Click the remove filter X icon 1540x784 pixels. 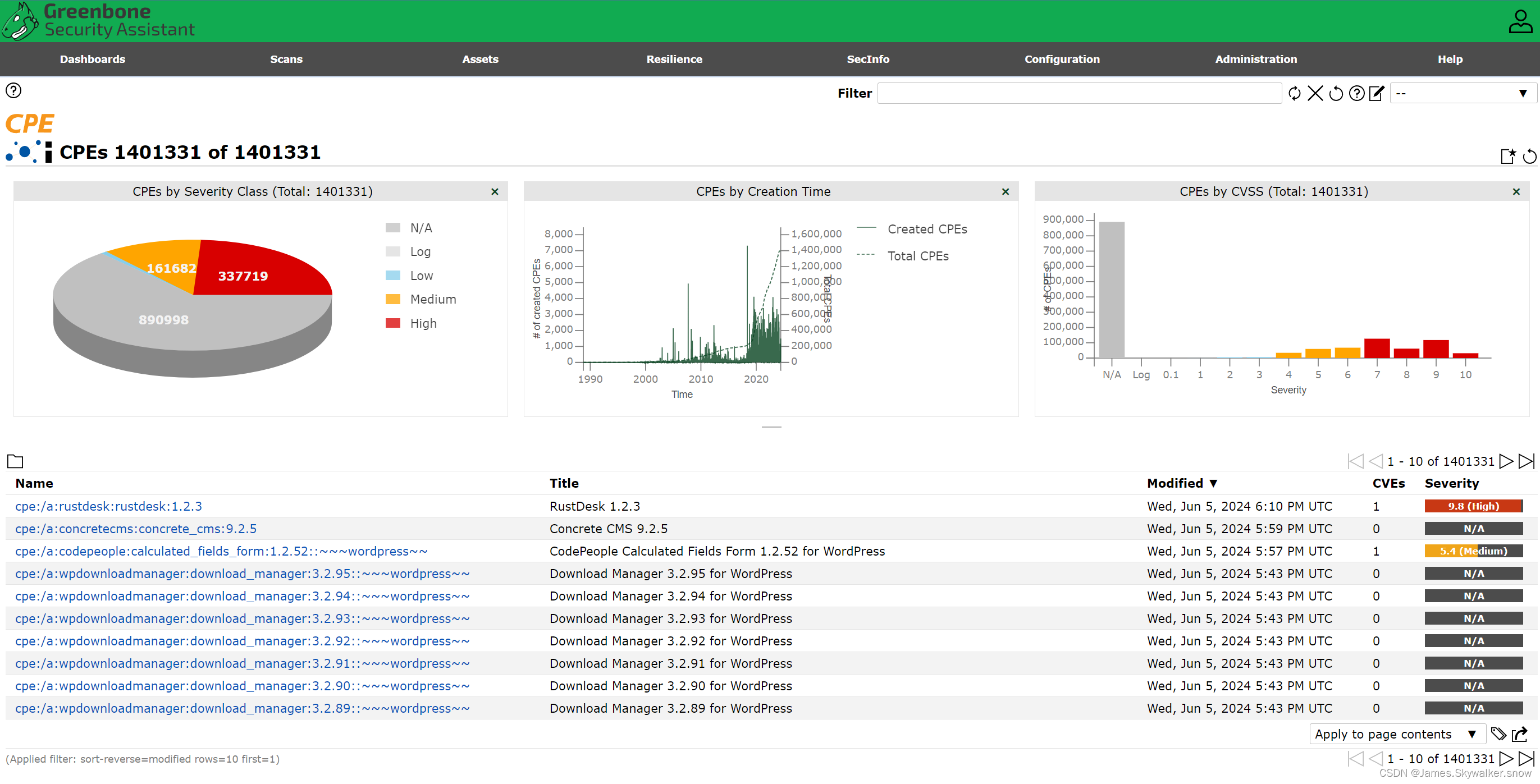[1315, 93]
